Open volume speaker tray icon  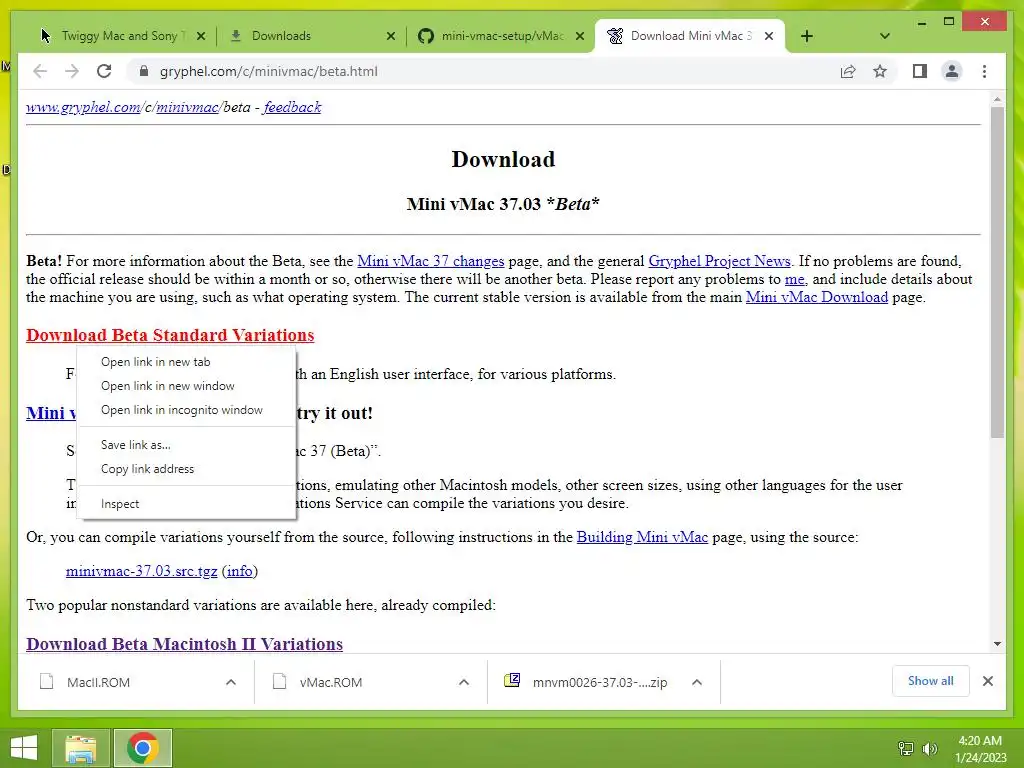[x=929, y=748]
